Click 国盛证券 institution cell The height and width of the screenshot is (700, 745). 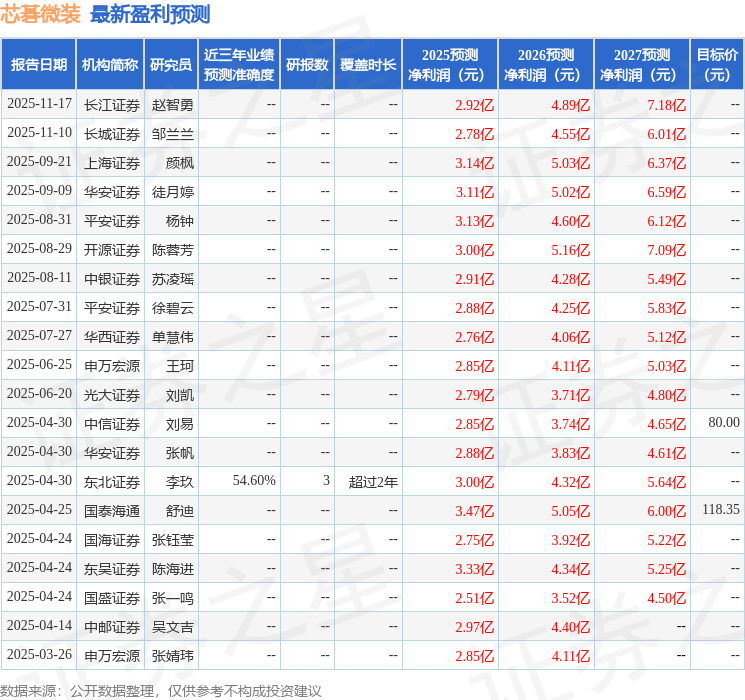(x=112, y=598)
